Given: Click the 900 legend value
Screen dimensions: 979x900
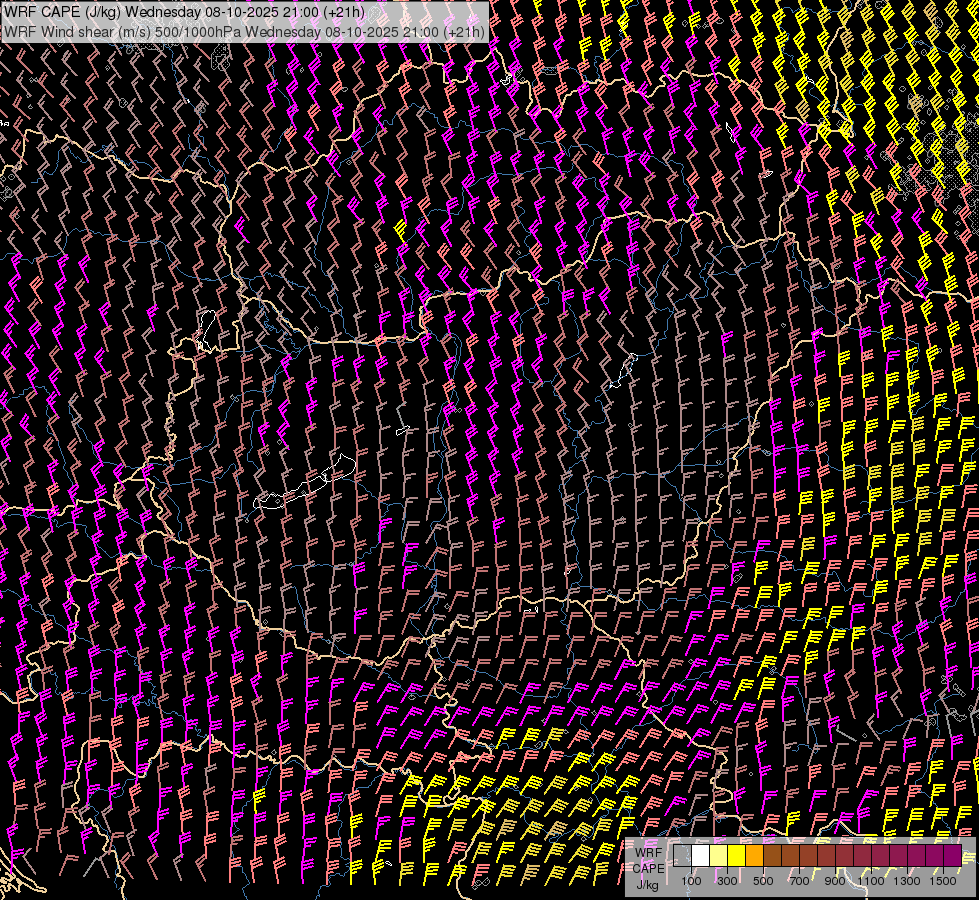Looking at the screenshot, I should (835, 880).
